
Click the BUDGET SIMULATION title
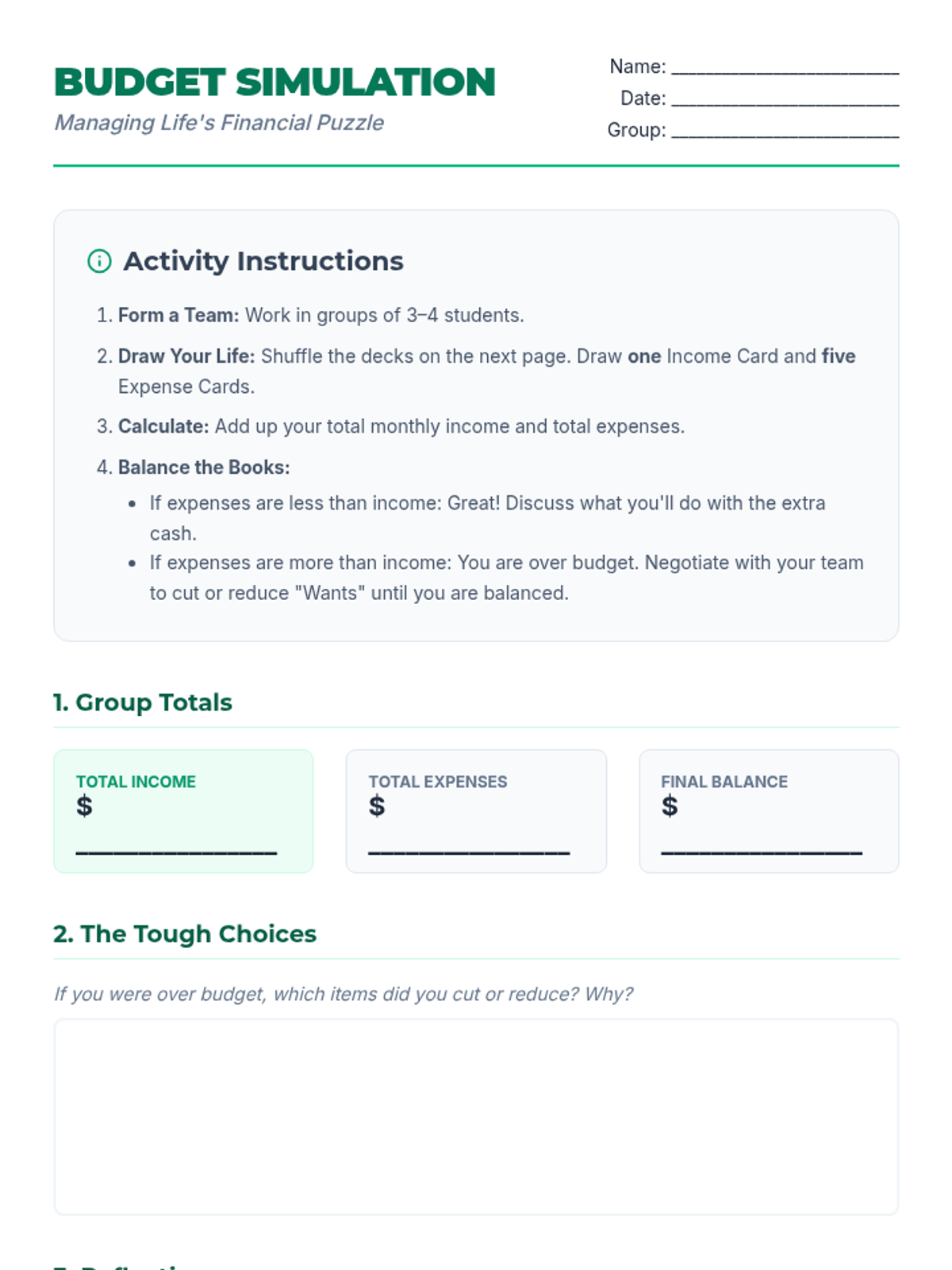pos(274,83)
